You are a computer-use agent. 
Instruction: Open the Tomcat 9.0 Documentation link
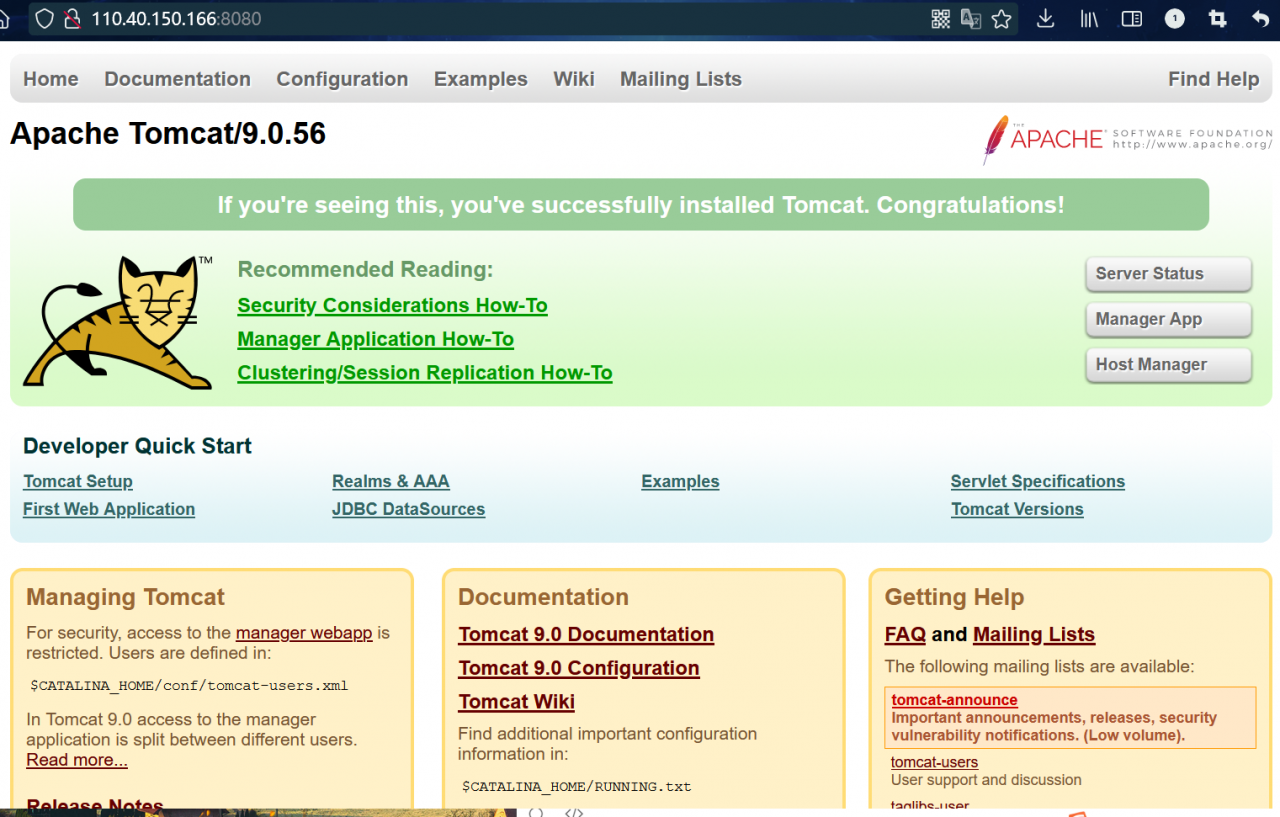pos(586,635)
